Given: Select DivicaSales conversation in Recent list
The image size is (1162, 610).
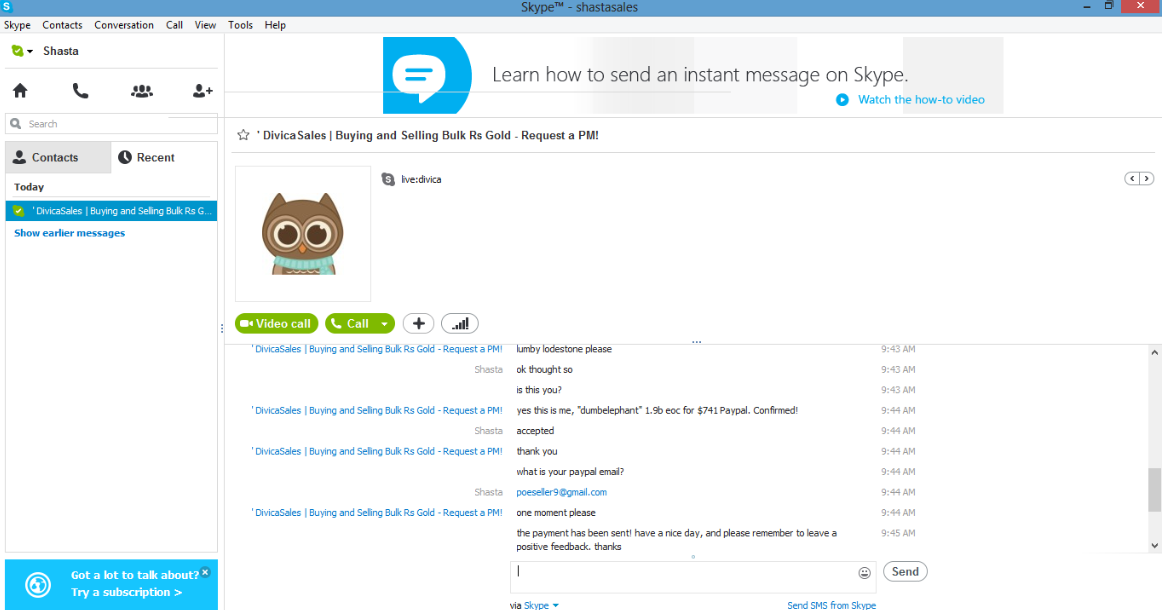Looking at the screenshot, I should click(x=111, y=211).
